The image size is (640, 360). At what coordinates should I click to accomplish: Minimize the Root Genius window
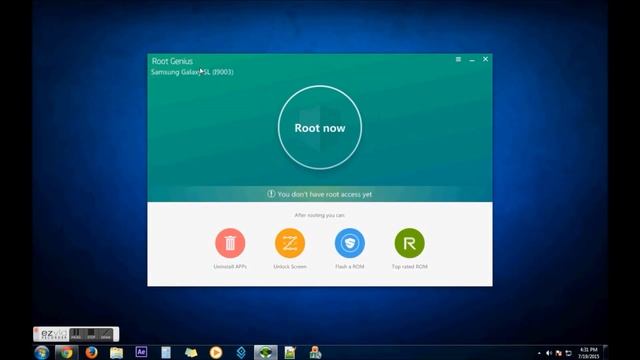(x=472, y=60)
